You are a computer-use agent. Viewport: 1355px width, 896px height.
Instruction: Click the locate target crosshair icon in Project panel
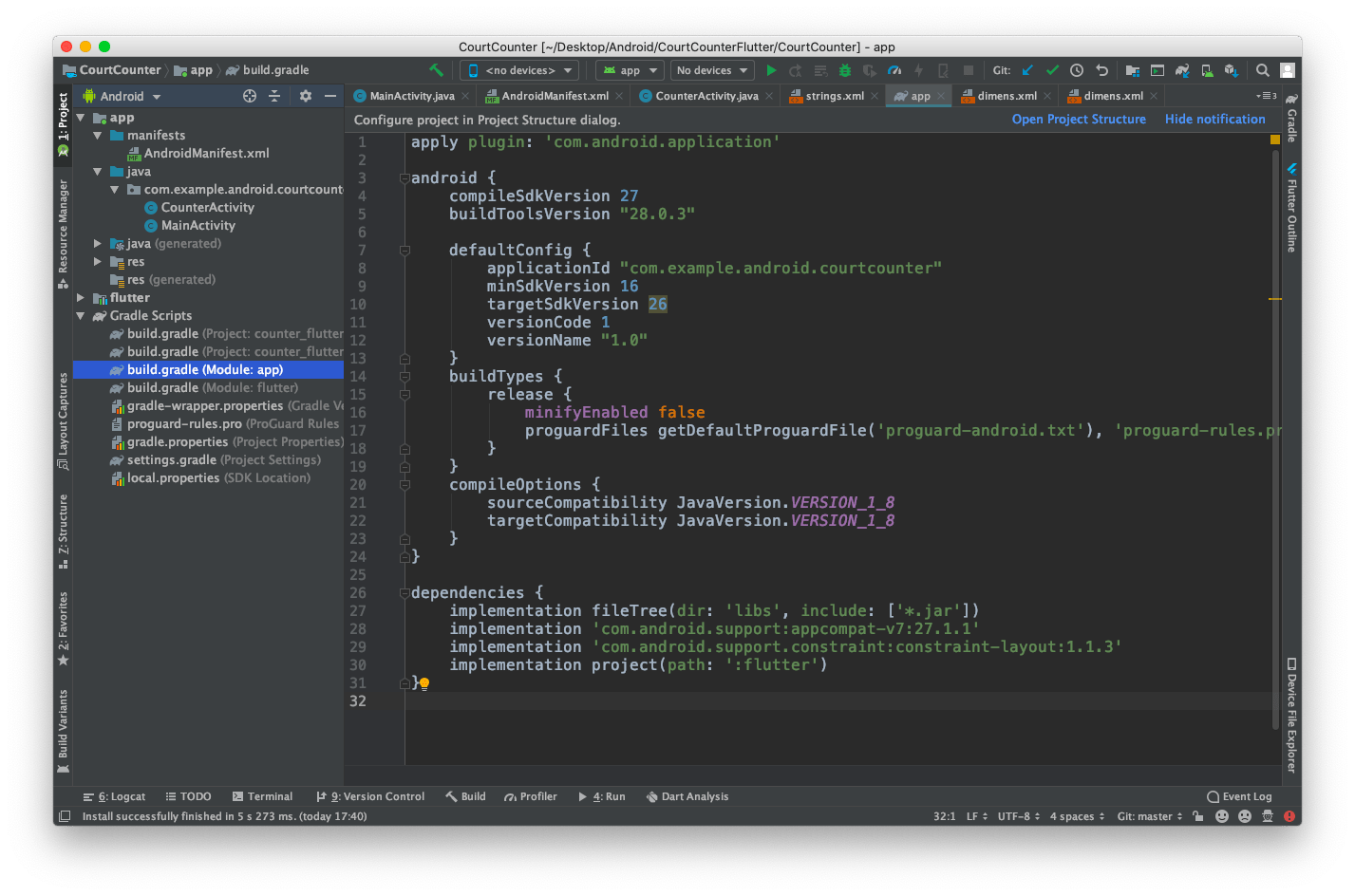pos(250,96)
